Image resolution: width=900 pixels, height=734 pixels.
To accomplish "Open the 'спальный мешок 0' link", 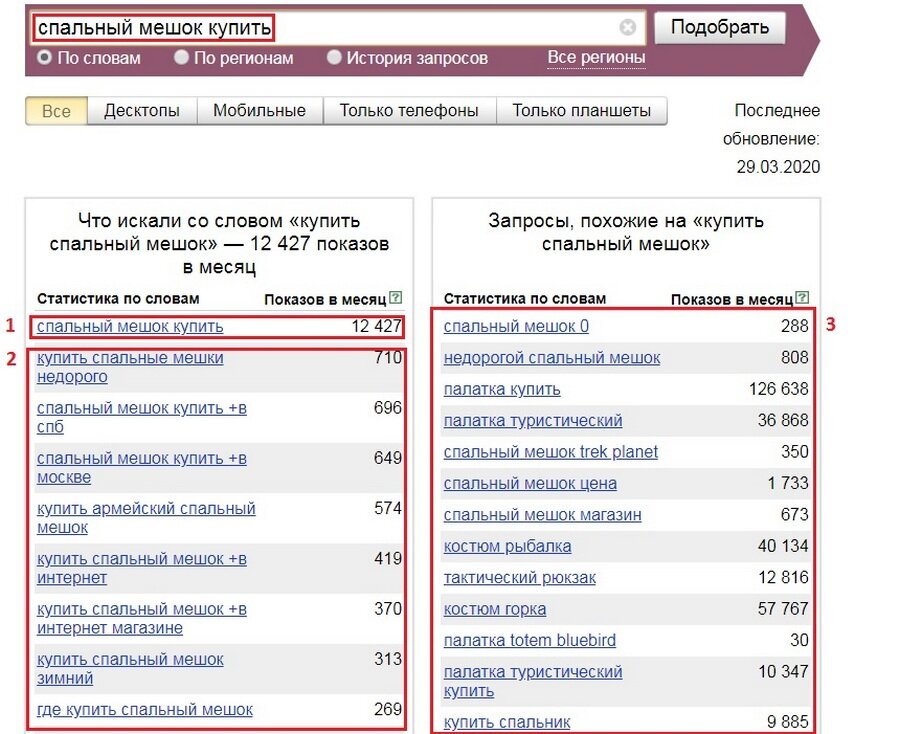I will (x=516, y=327).
